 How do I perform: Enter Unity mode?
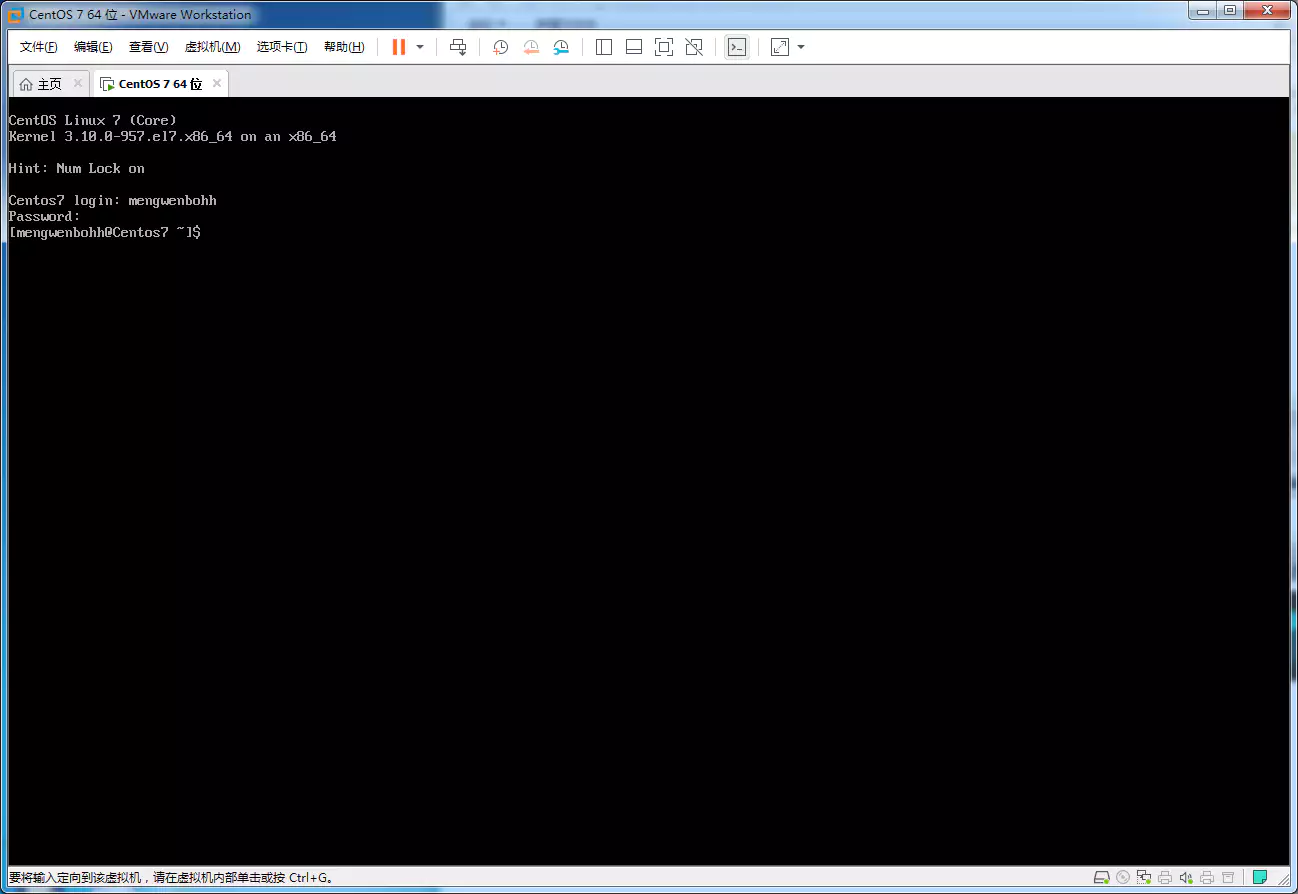(693, 46)
